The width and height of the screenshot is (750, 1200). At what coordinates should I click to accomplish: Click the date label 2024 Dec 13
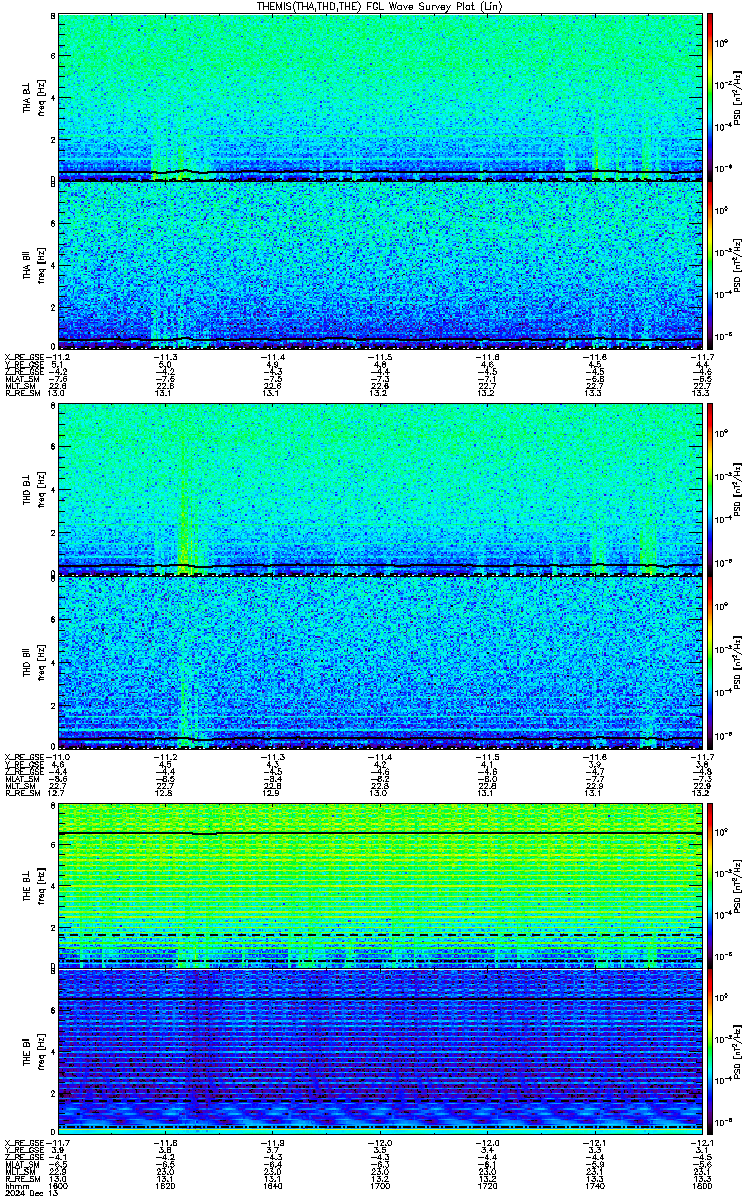pyautogui.click(x=31, y=1194)
